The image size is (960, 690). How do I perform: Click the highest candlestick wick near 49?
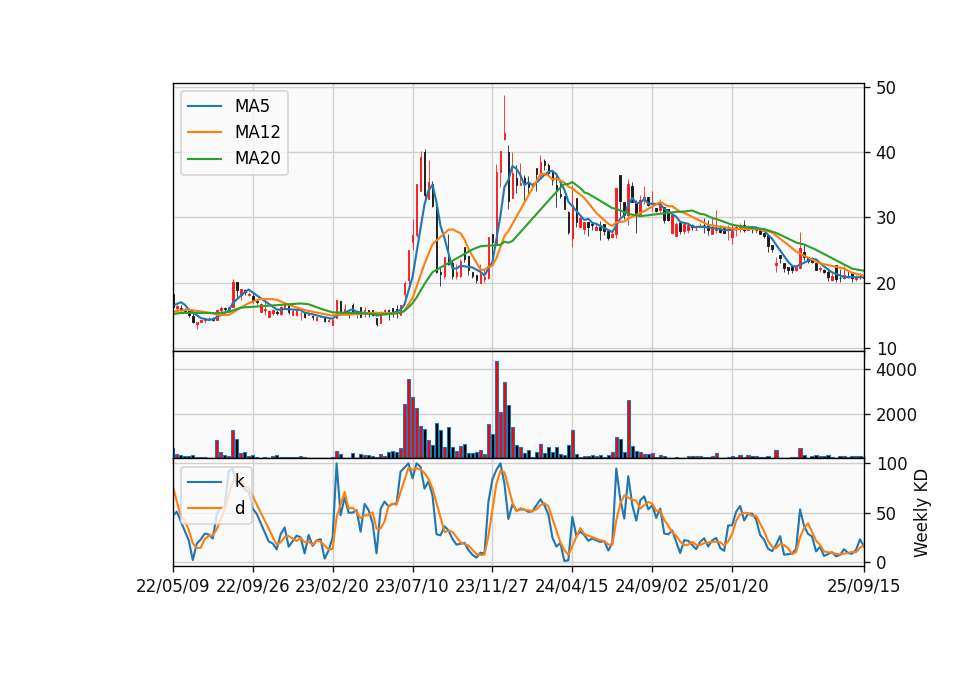504,118
